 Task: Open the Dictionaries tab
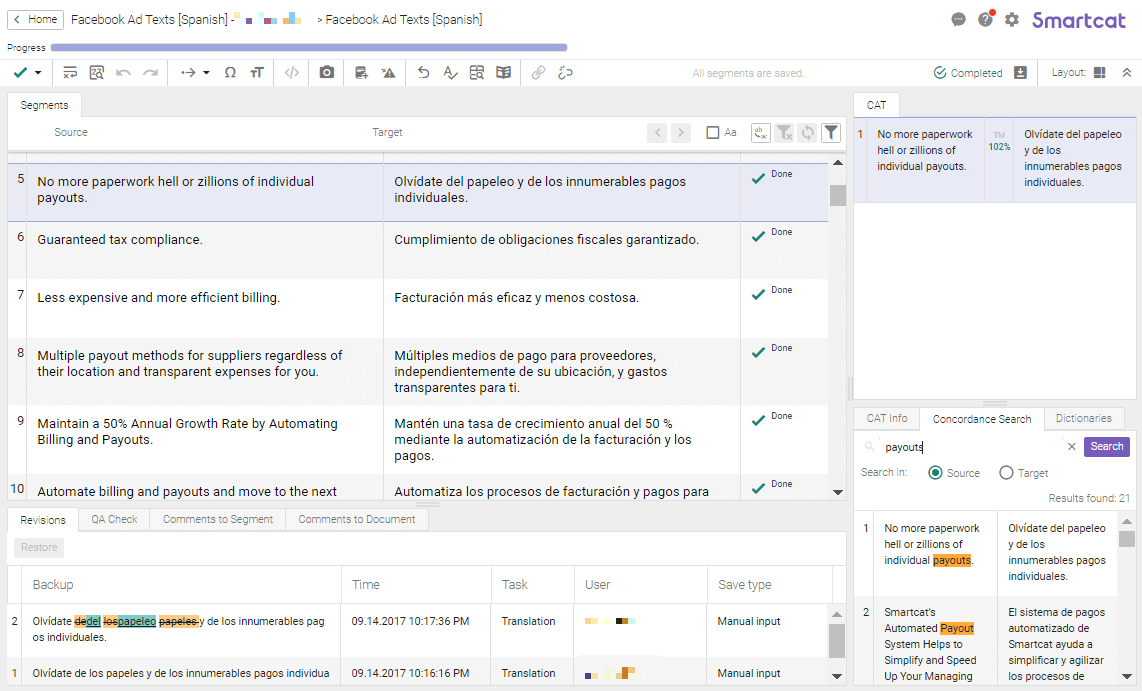(1083, 418)
